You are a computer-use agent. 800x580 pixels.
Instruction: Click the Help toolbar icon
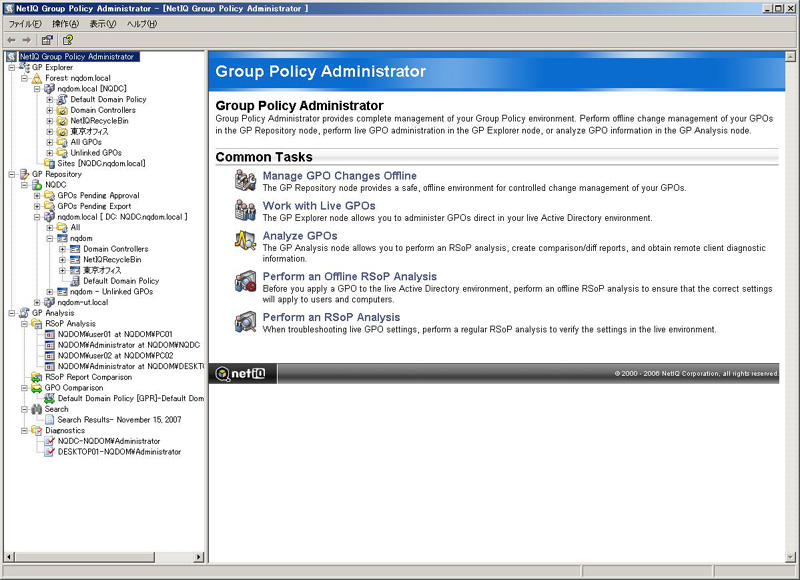68,40
